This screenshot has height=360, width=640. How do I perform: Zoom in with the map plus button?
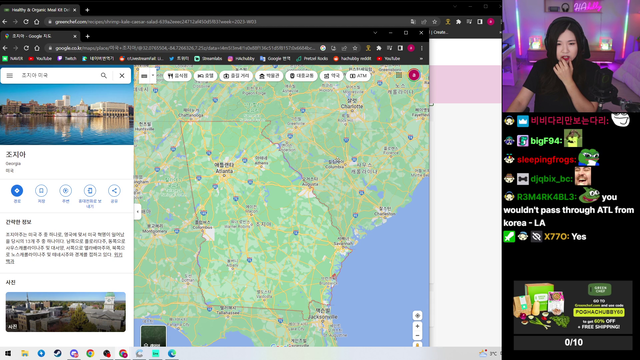(x=417, y=327)
